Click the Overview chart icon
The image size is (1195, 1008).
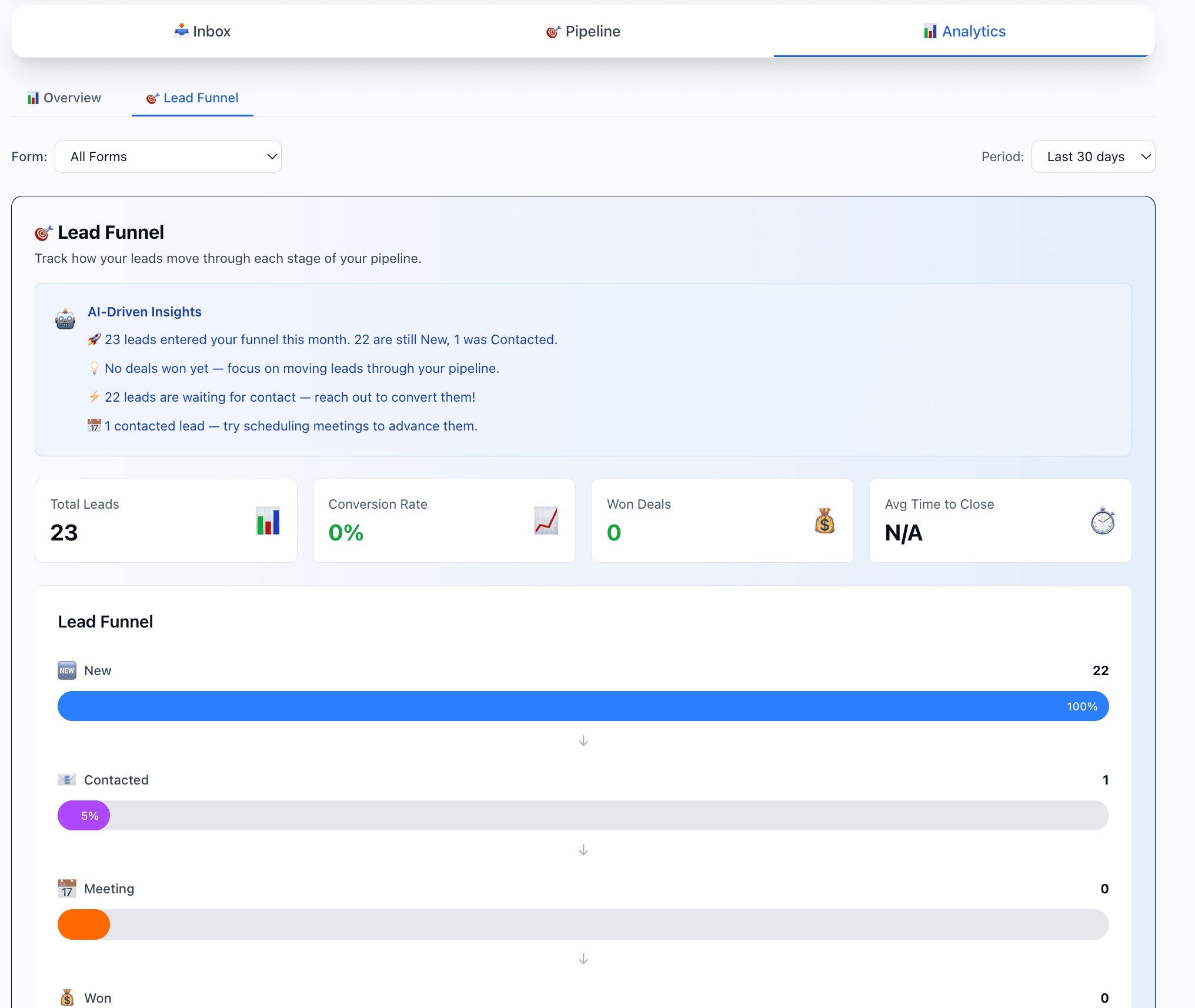(x=34, y=98)
